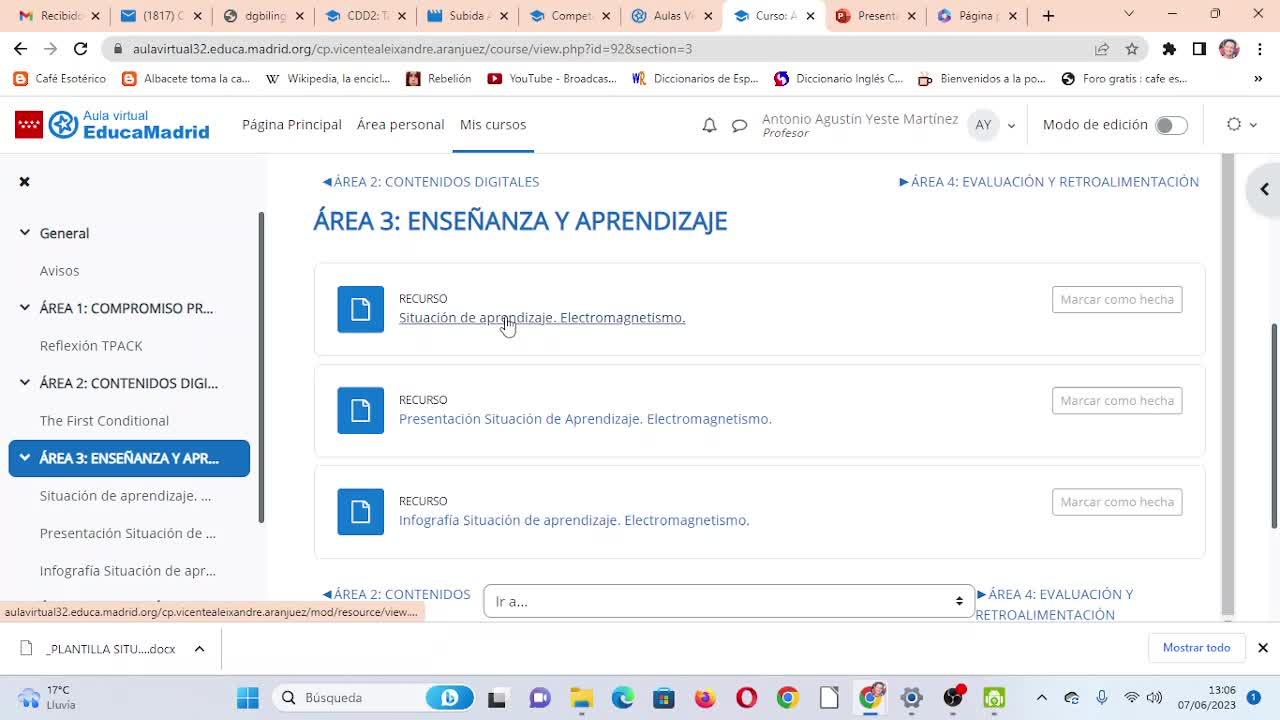Open a new browser tab
The image size is (1280, 720).
point(1048,16)
